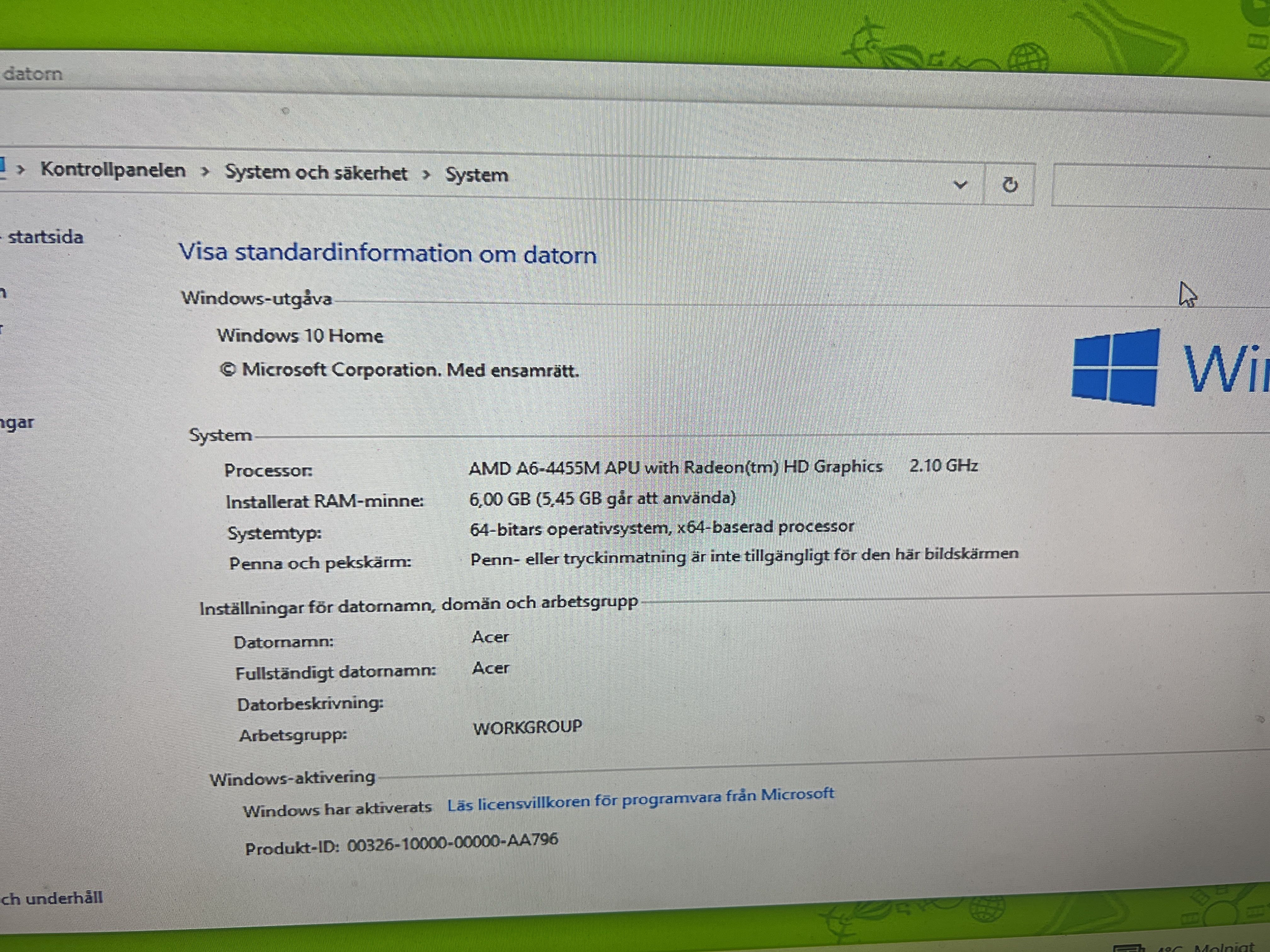The image size is (1270, 952).
Task: Open the weather icon in the taskbar
Action: (1128, 948)
